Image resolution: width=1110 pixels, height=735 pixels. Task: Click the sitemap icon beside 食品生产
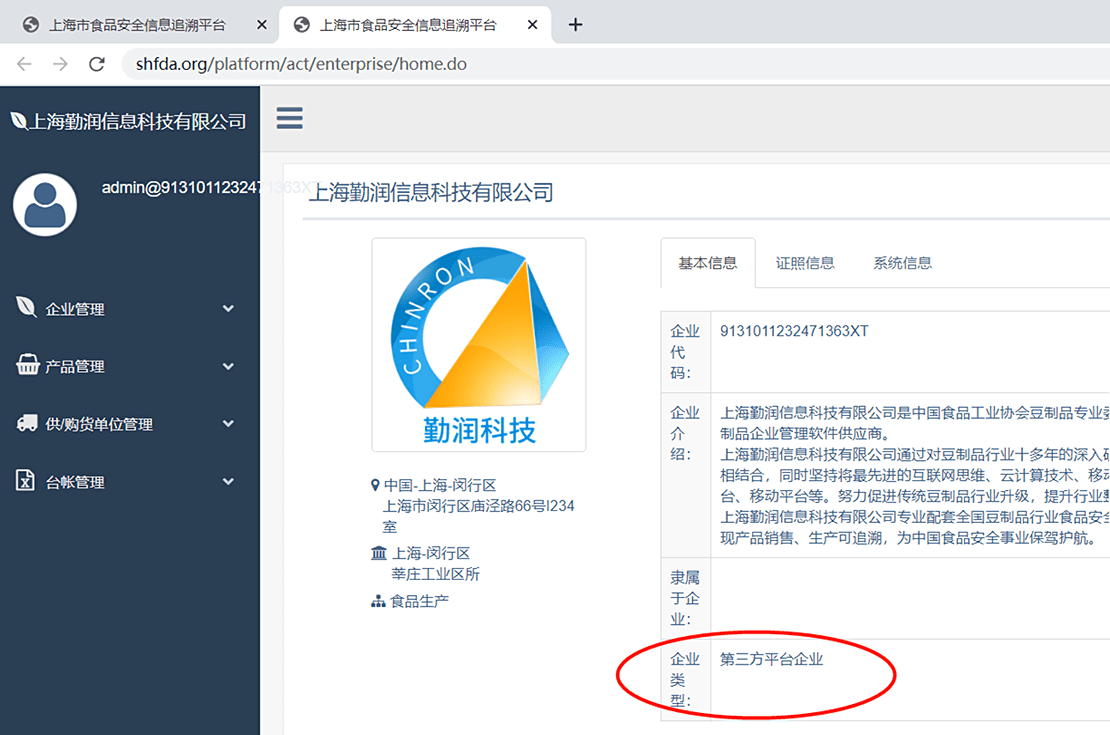click(378, 601)
